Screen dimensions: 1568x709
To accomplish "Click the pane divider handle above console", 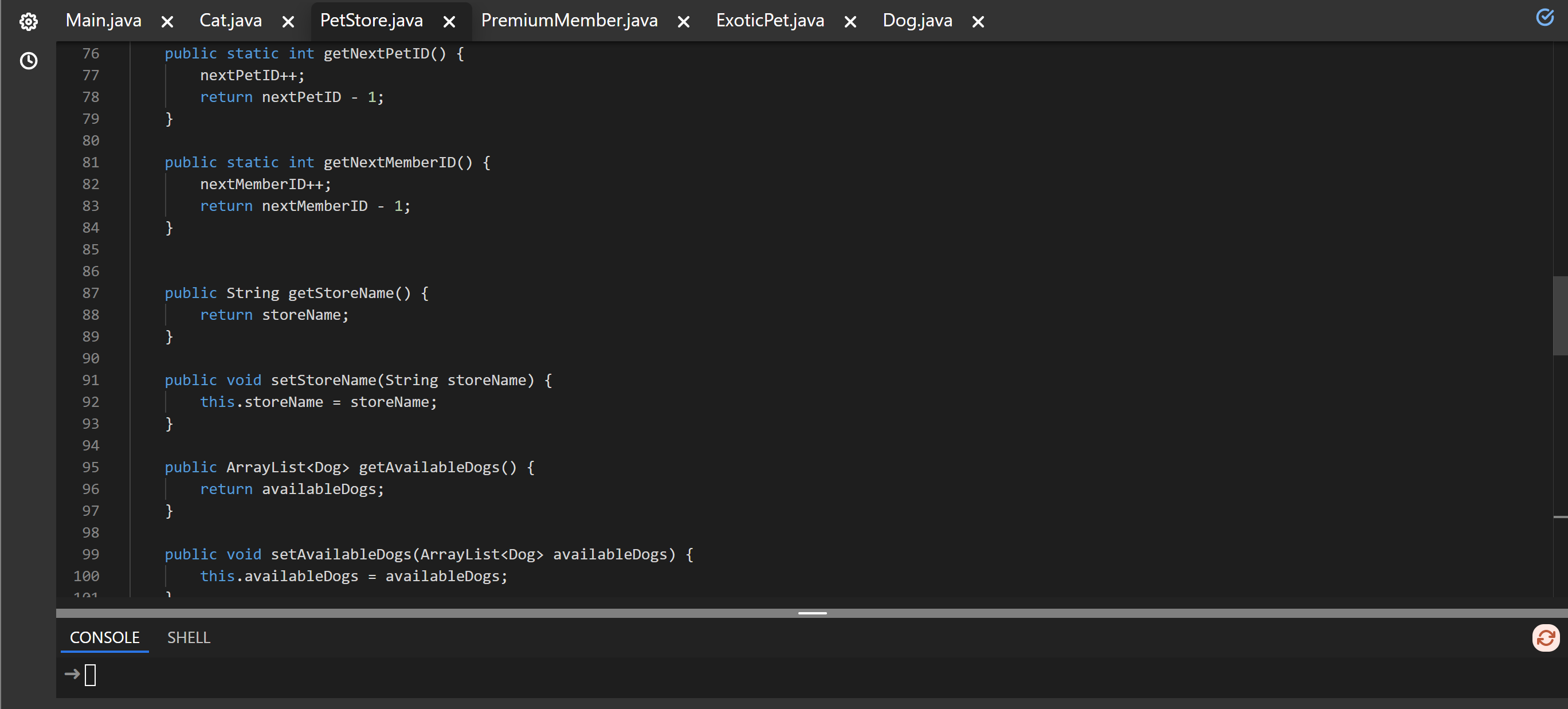I will pyautogui.click(x=812, y=613).
